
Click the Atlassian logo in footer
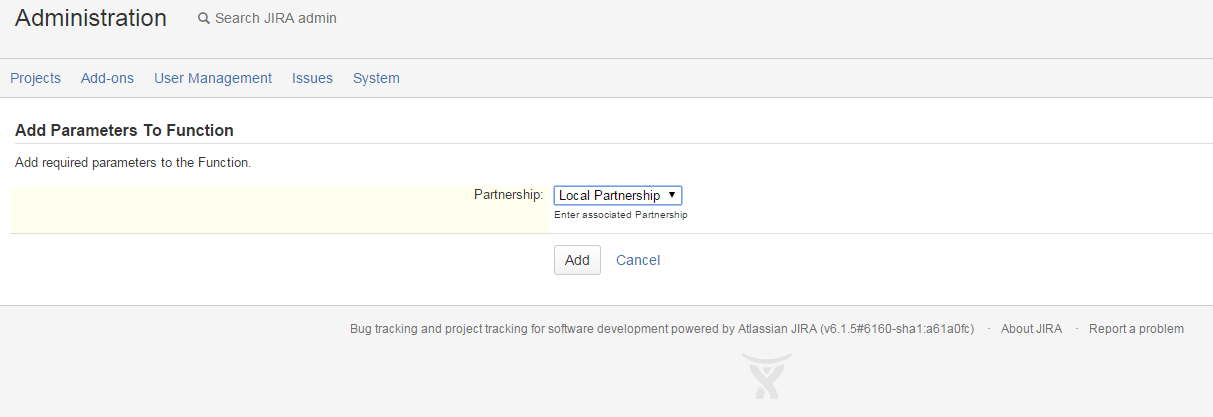coord(767,376)
